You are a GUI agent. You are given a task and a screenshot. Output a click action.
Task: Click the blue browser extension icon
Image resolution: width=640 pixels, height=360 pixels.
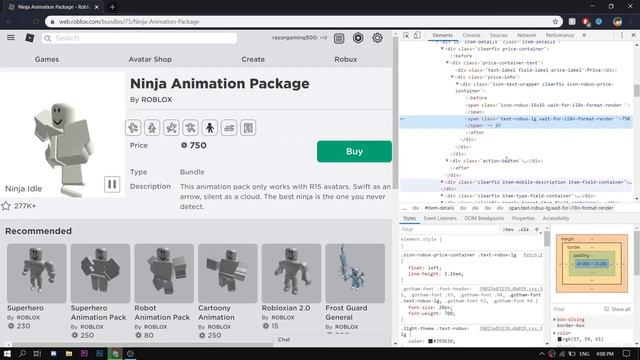pyautogui.click(x=599, y=22)
